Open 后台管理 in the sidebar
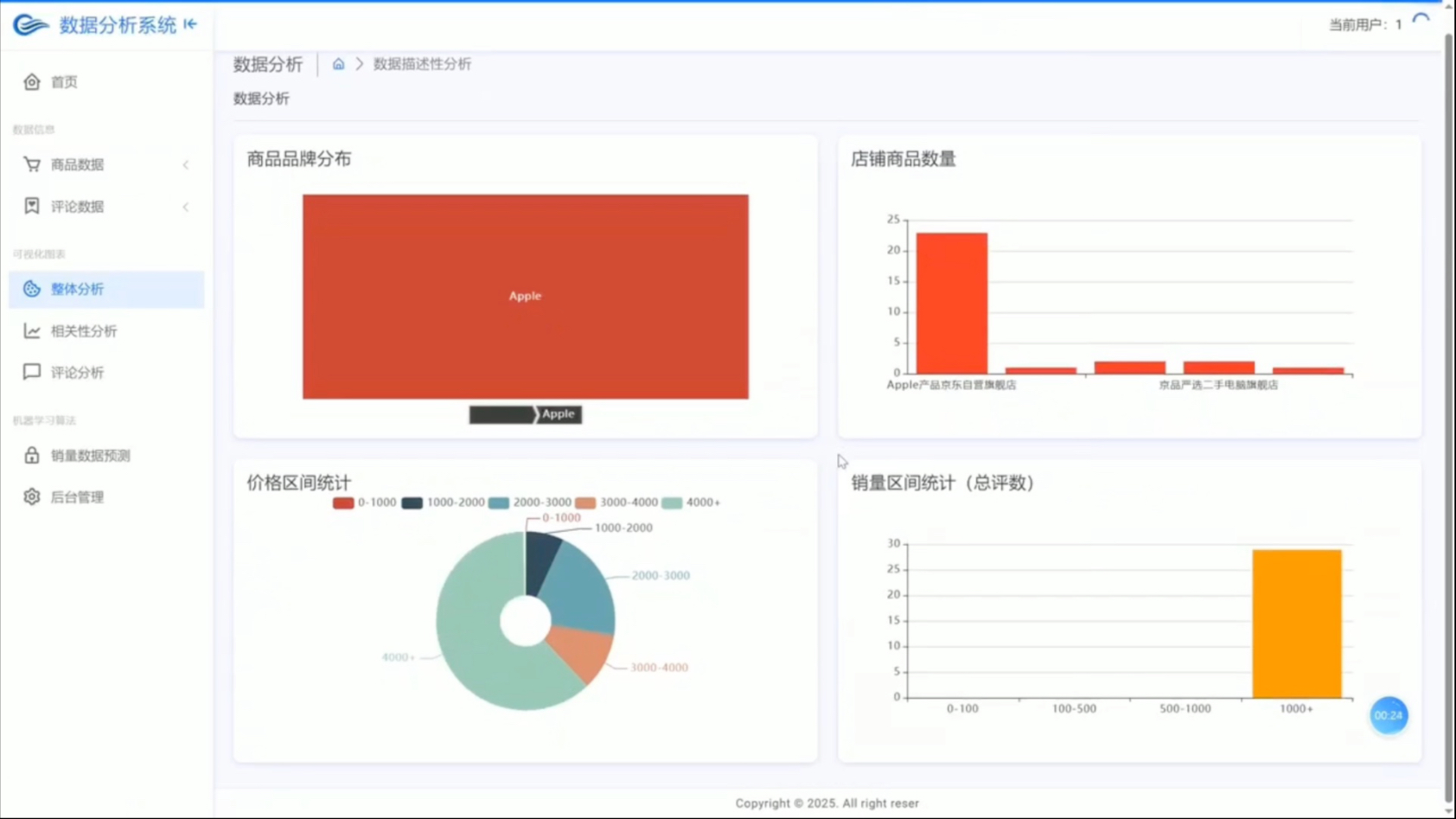The height and width of the screenshot is (819, 1456). tap(106, 496)
